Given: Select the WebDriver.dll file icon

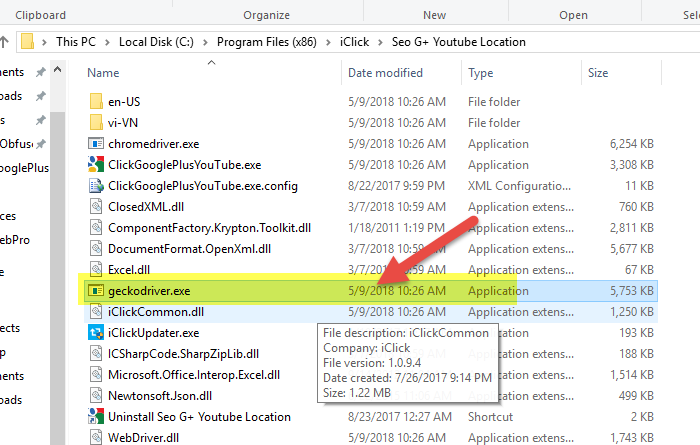Looking at the screenshot, I should click(96, 437).
